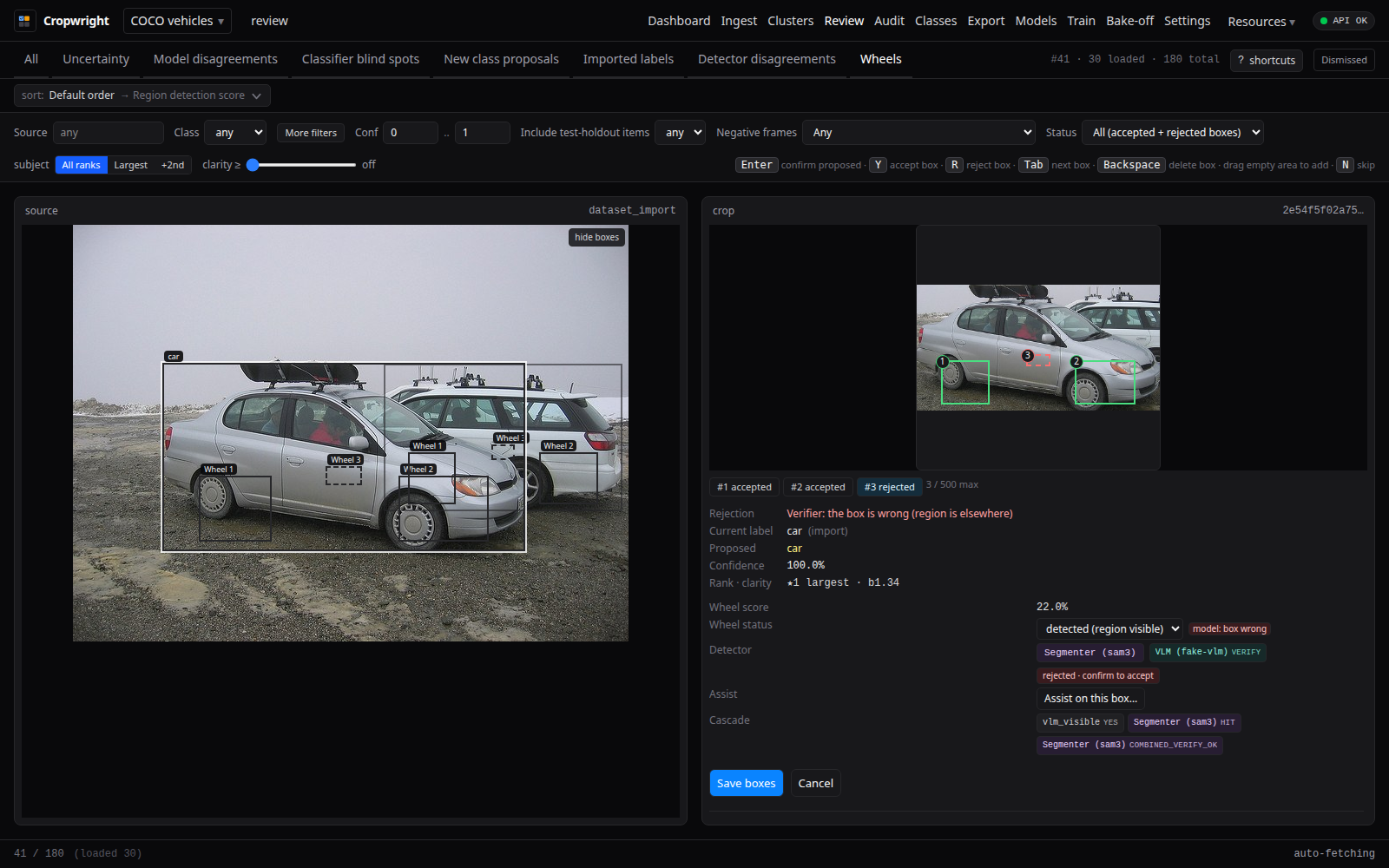The width and height of the screenshot is (1389, 868).
Task: Open the COCO vehicles project dropdown
Action: click(177, 21)
